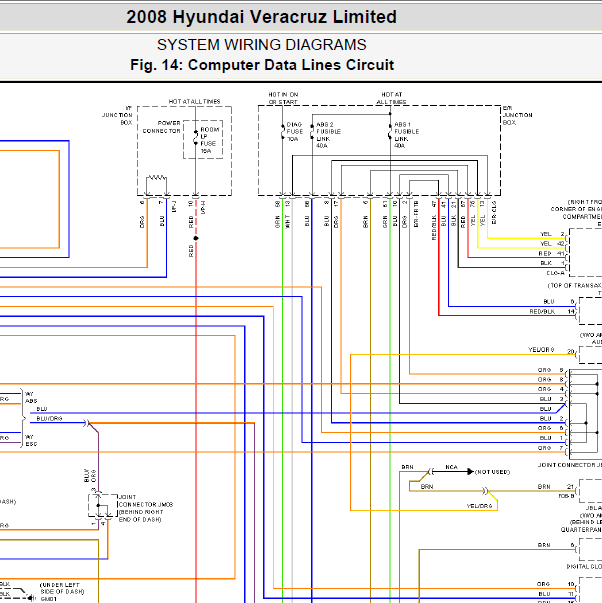Screen dimensions: 602x603
Task: Click the "JOINT CONNECTOR JE" label
Action: click(569, 465)
